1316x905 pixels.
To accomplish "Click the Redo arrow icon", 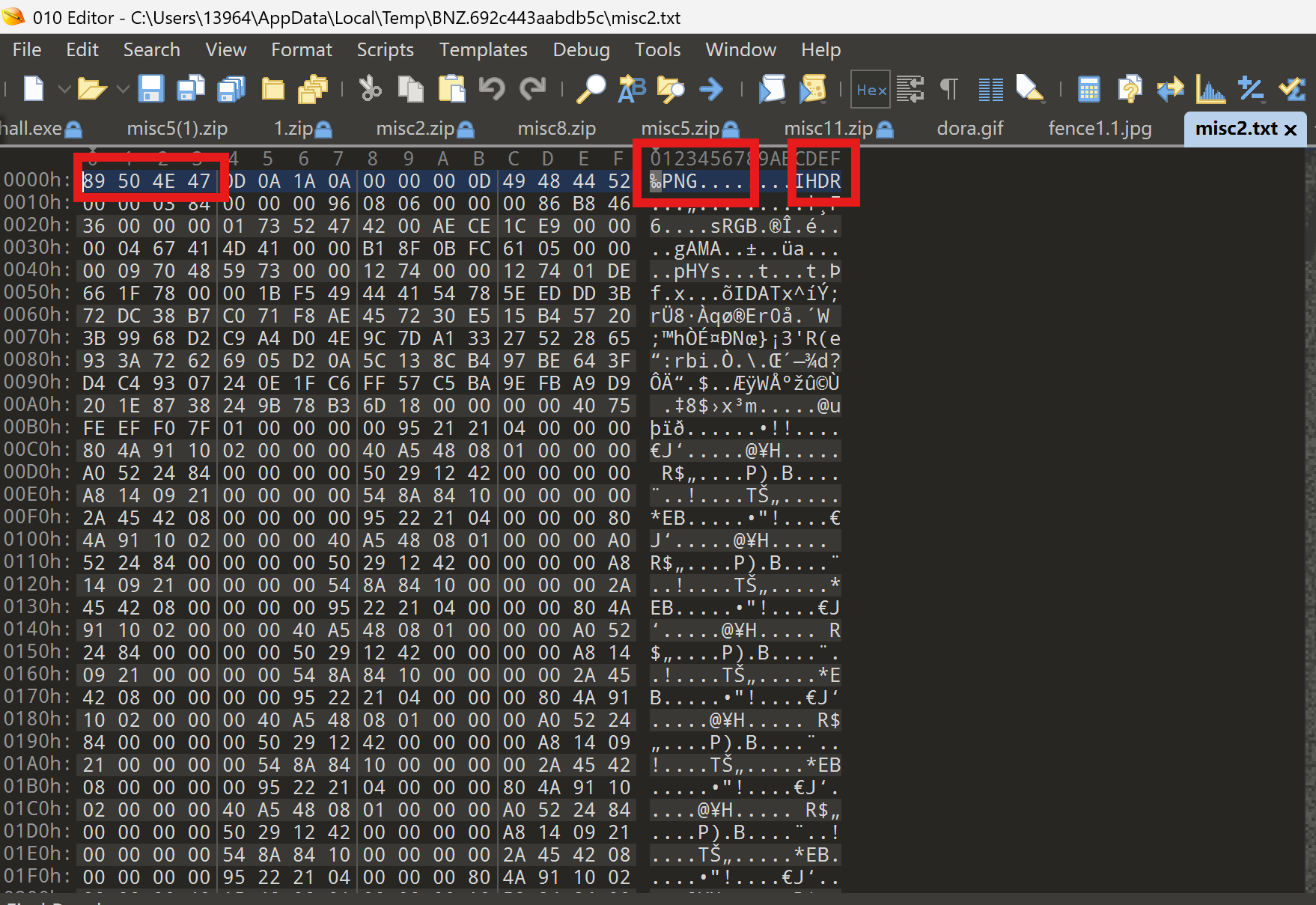I will [532, 89].
